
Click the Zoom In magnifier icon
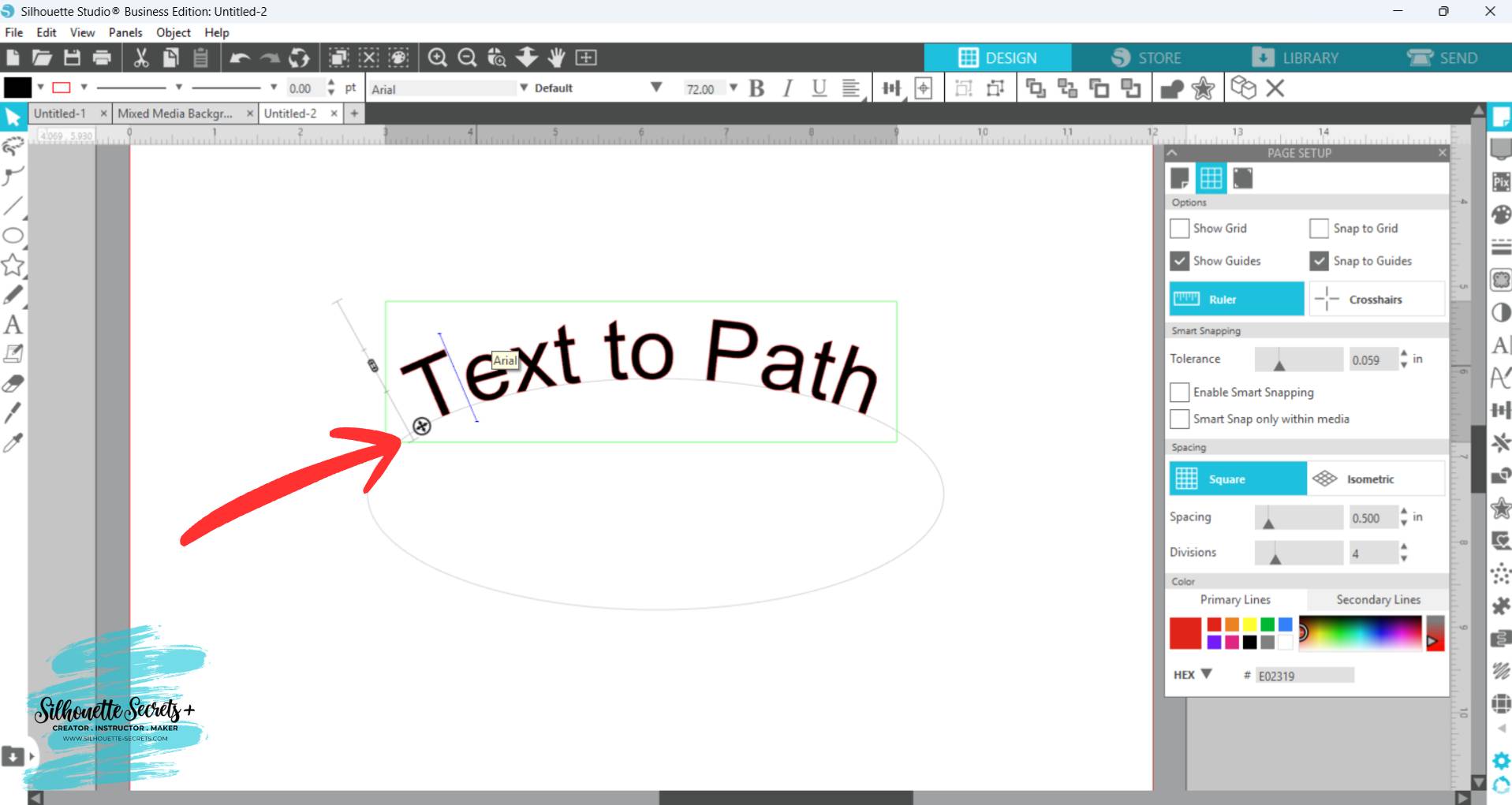click(x=437, y=58)
